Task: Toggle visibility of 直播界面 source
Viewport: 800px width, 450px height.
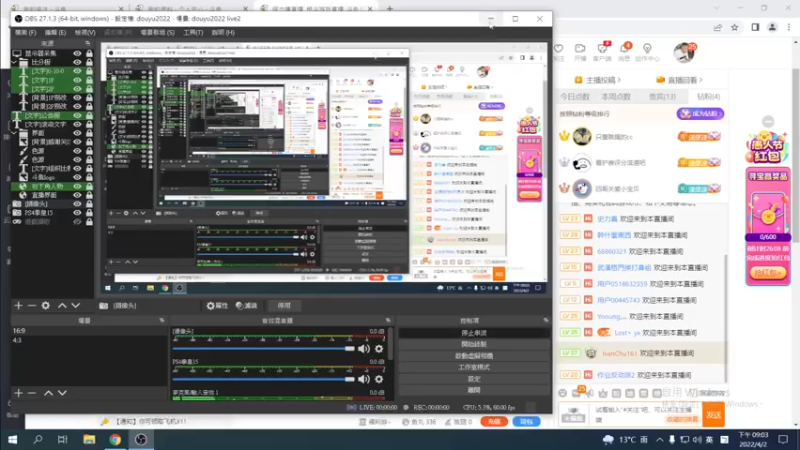Action: click(x=77, y=195)
